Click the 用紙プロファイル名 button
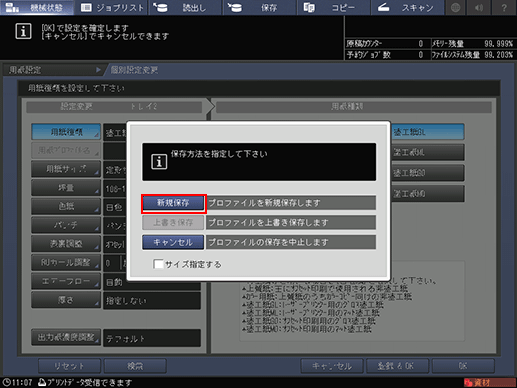This screenshot has height=388, width=517. pos(66,151)
